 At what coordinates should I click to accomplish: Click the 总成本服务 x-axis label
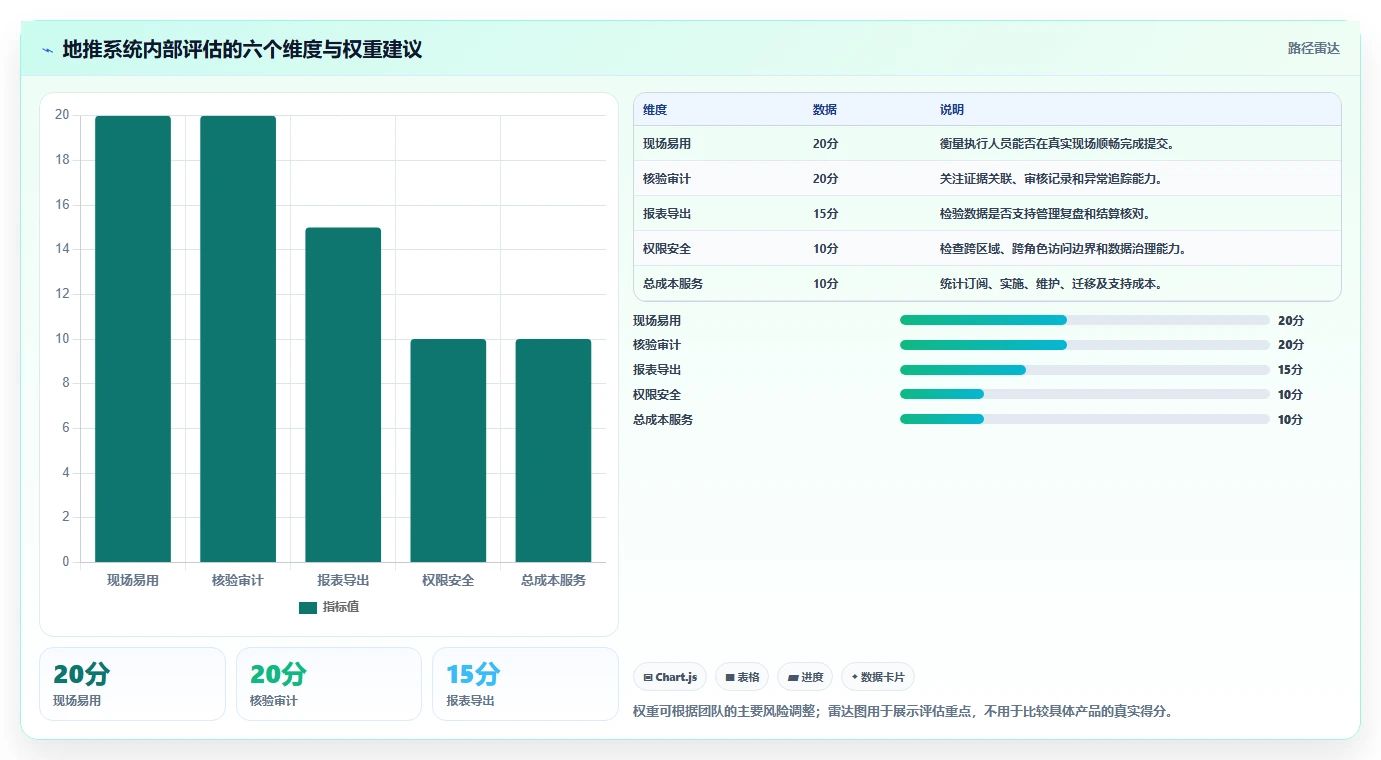tap(553, 580)
